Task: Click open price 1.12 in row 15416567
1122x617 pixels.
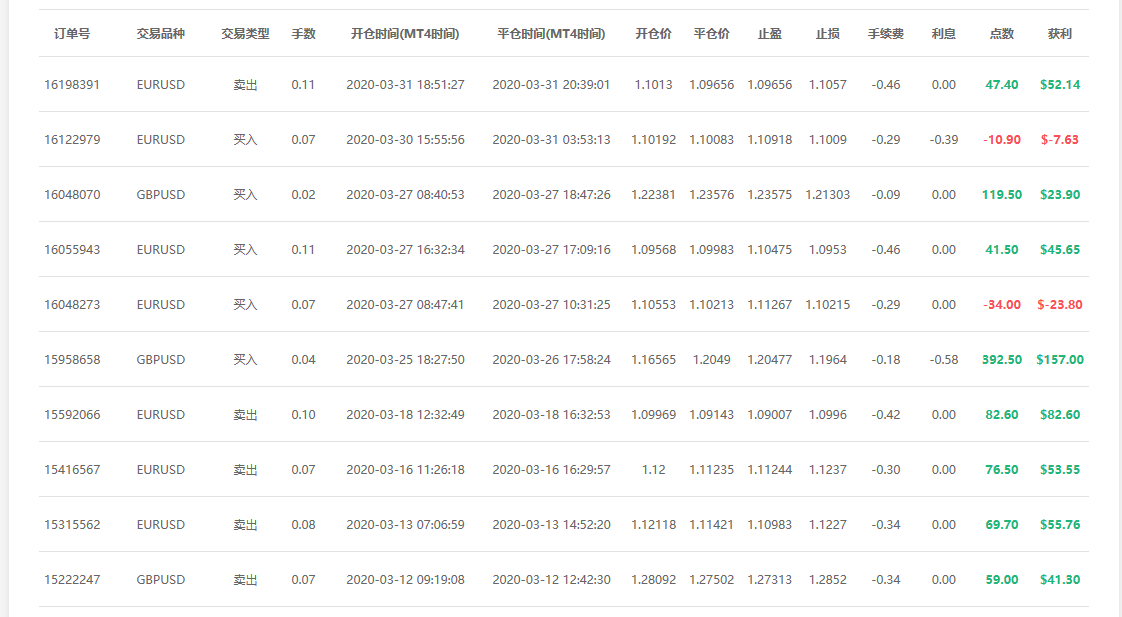Action: pyautogui.click(x=653, y=470)
